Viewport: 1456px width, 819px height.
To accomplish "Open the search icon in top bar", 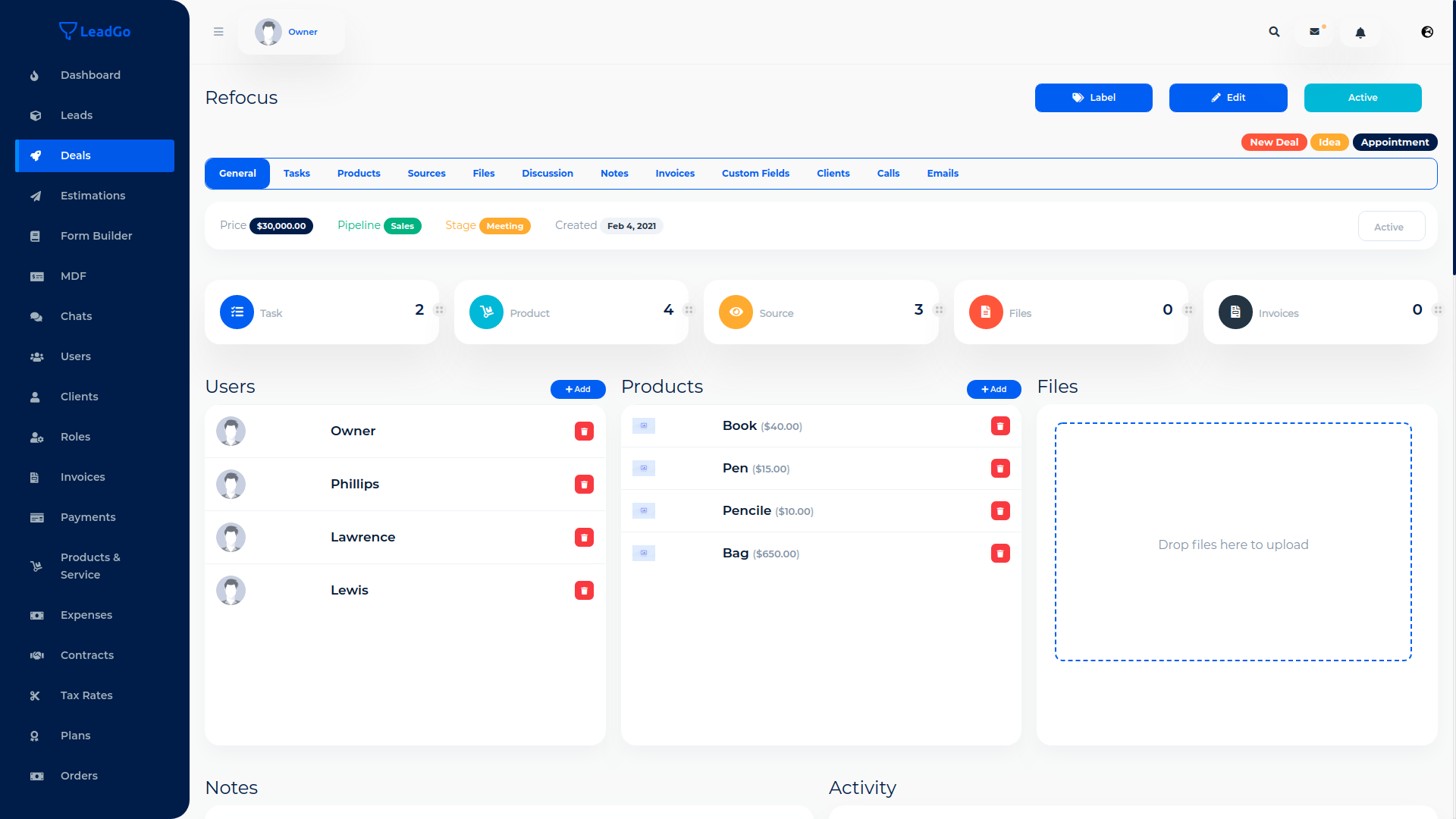I will [1274, 32].
